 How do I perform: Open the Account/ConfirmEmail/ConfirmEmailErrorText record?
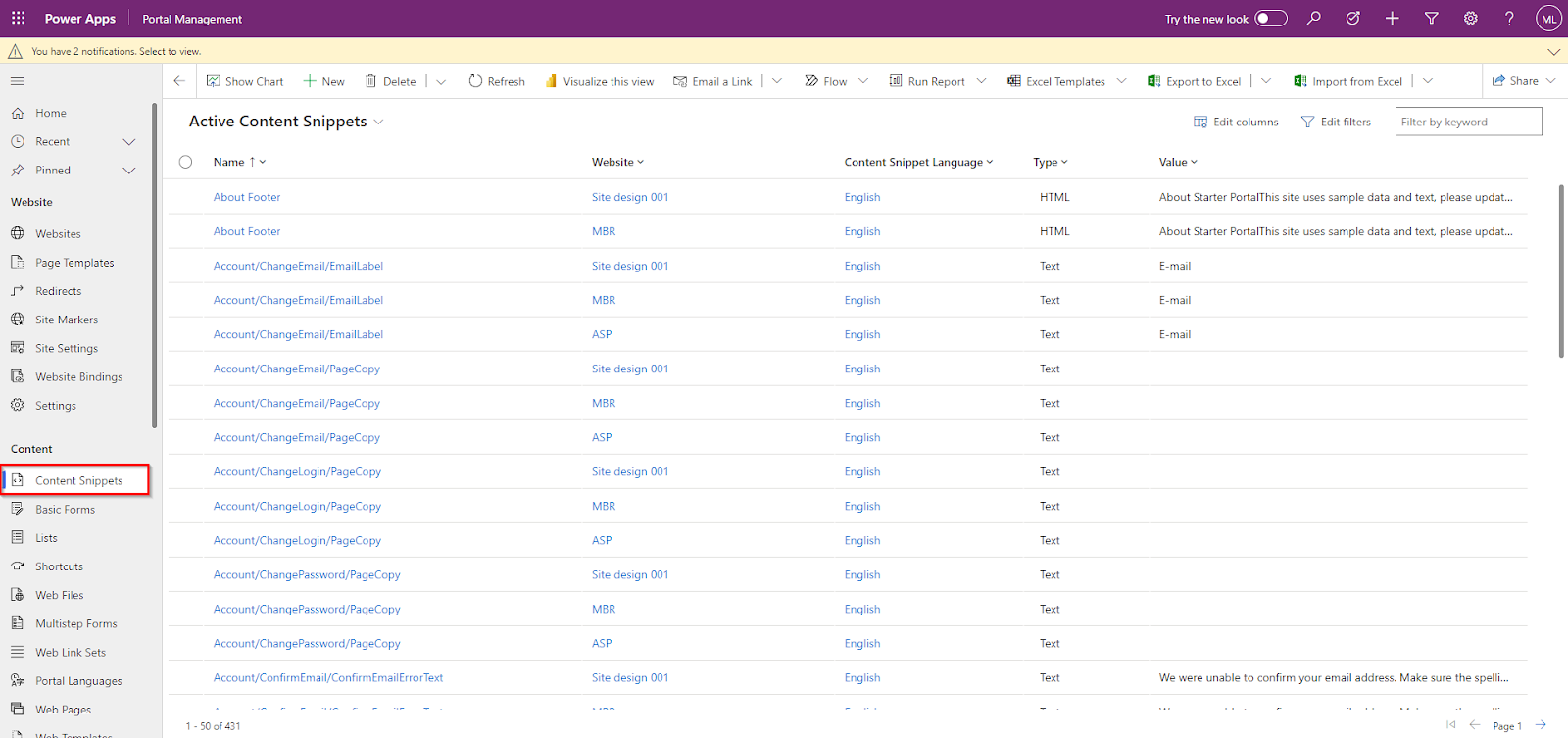pos(328,677)
